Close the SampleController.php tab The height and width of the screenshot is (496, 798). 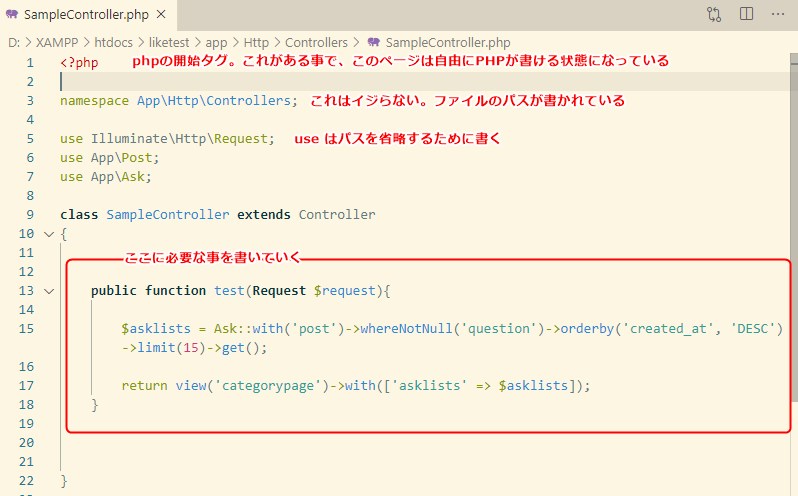tap(166, 15)
